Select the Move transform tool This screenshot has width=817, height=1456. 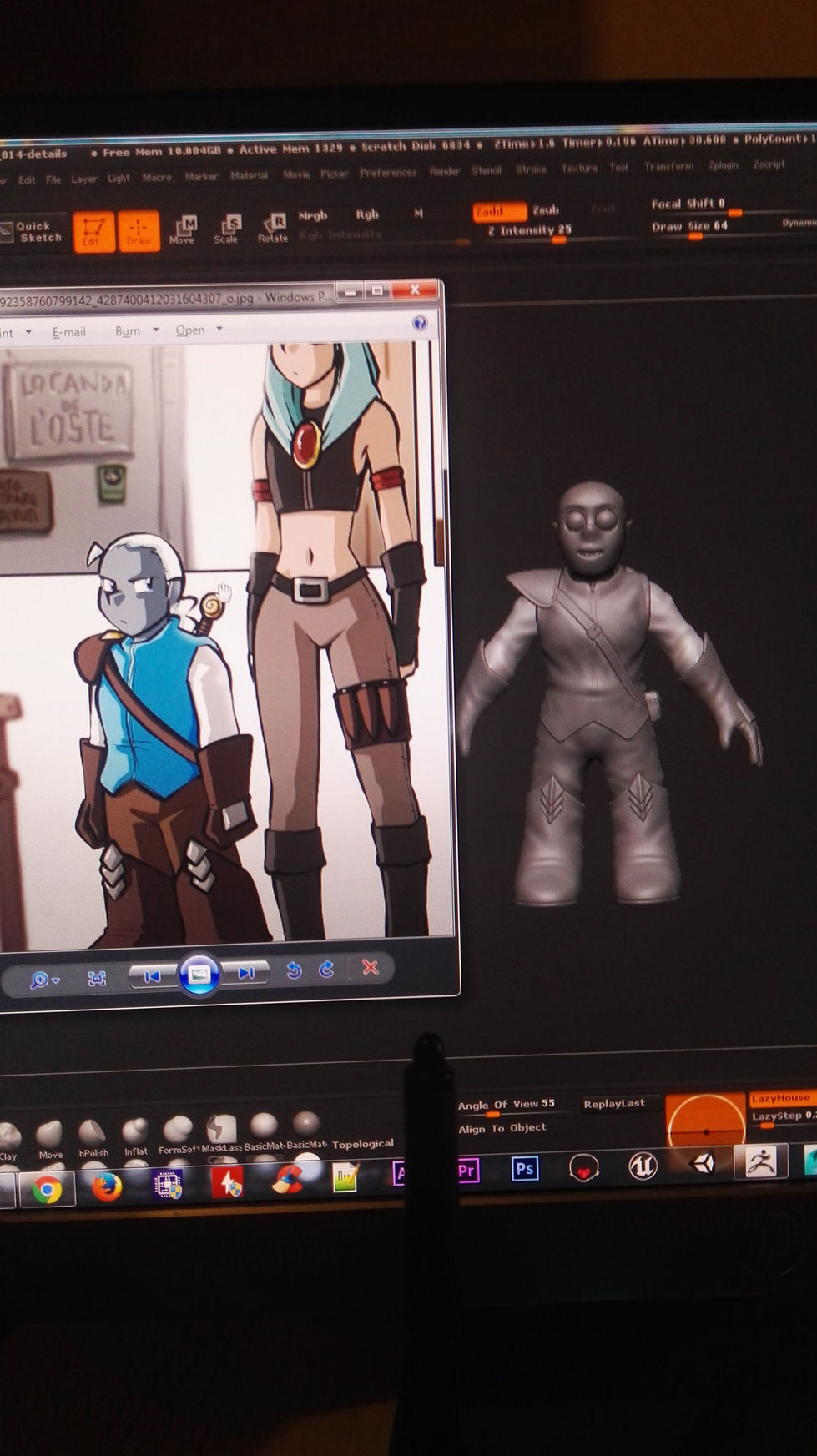182,229
